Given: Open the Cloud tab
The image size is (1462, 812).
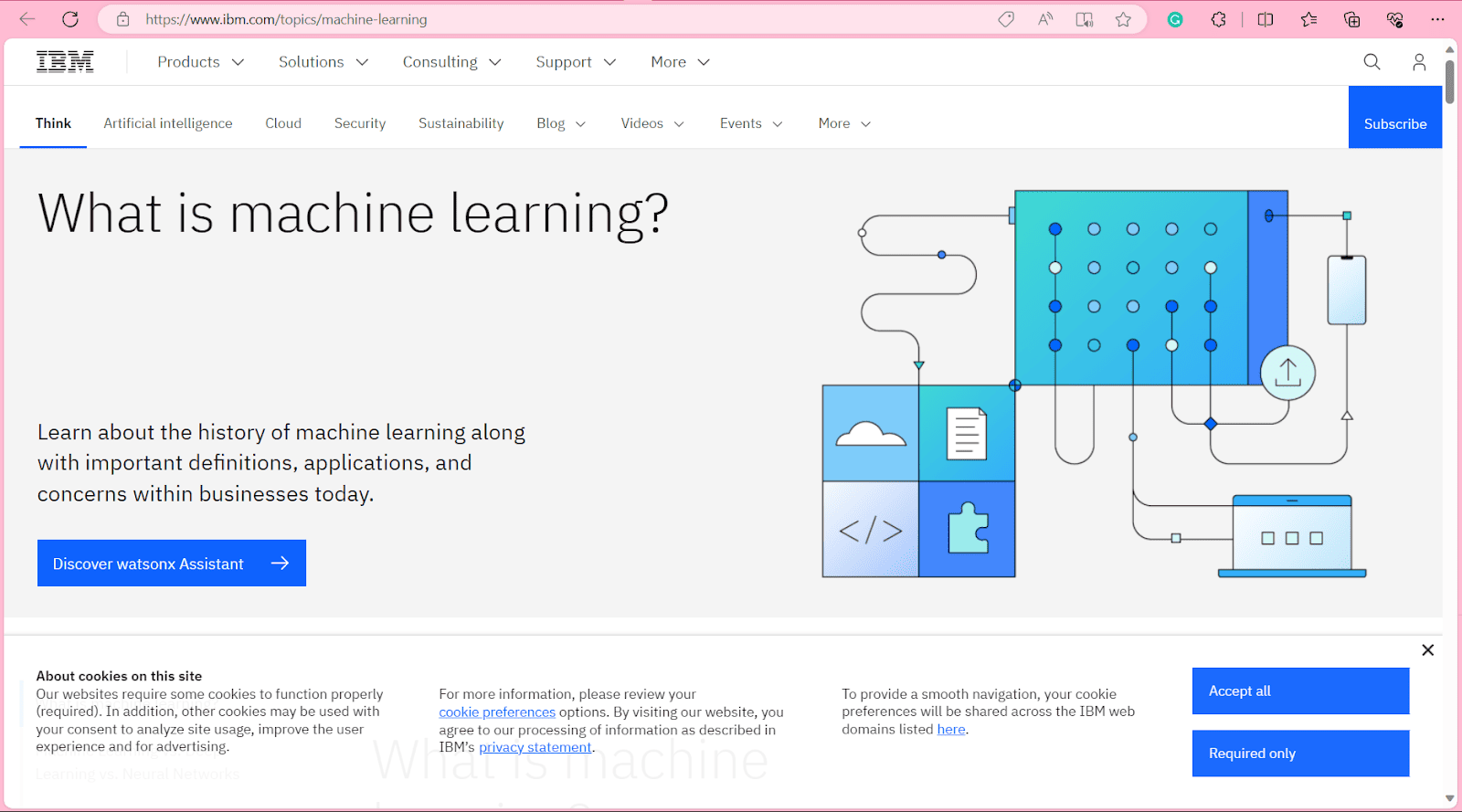Looking at the screenshot, I should click(x=283, y=123).
